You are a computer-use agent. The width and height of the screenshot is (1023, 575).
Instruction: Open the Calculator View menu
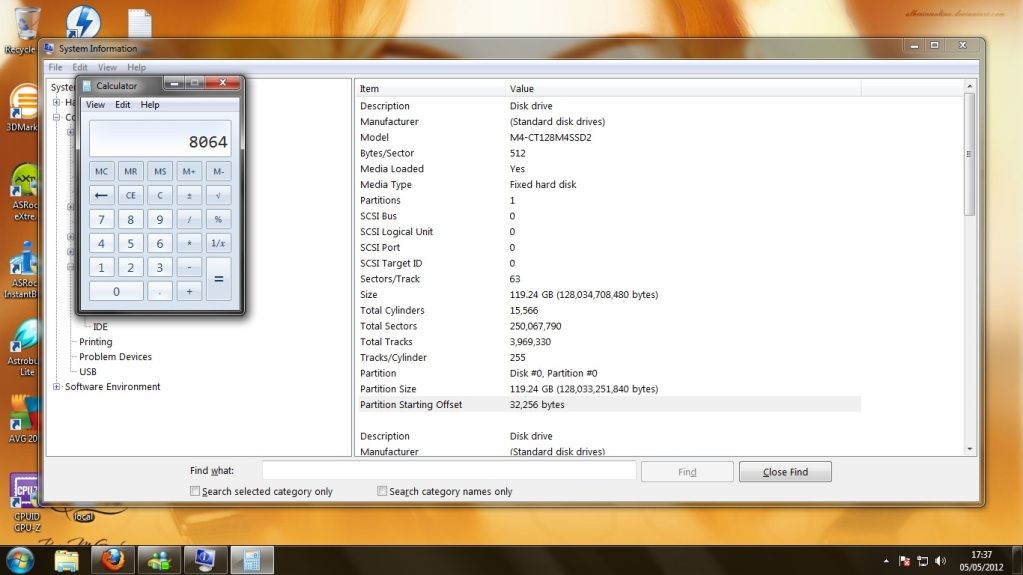[95, 105]
